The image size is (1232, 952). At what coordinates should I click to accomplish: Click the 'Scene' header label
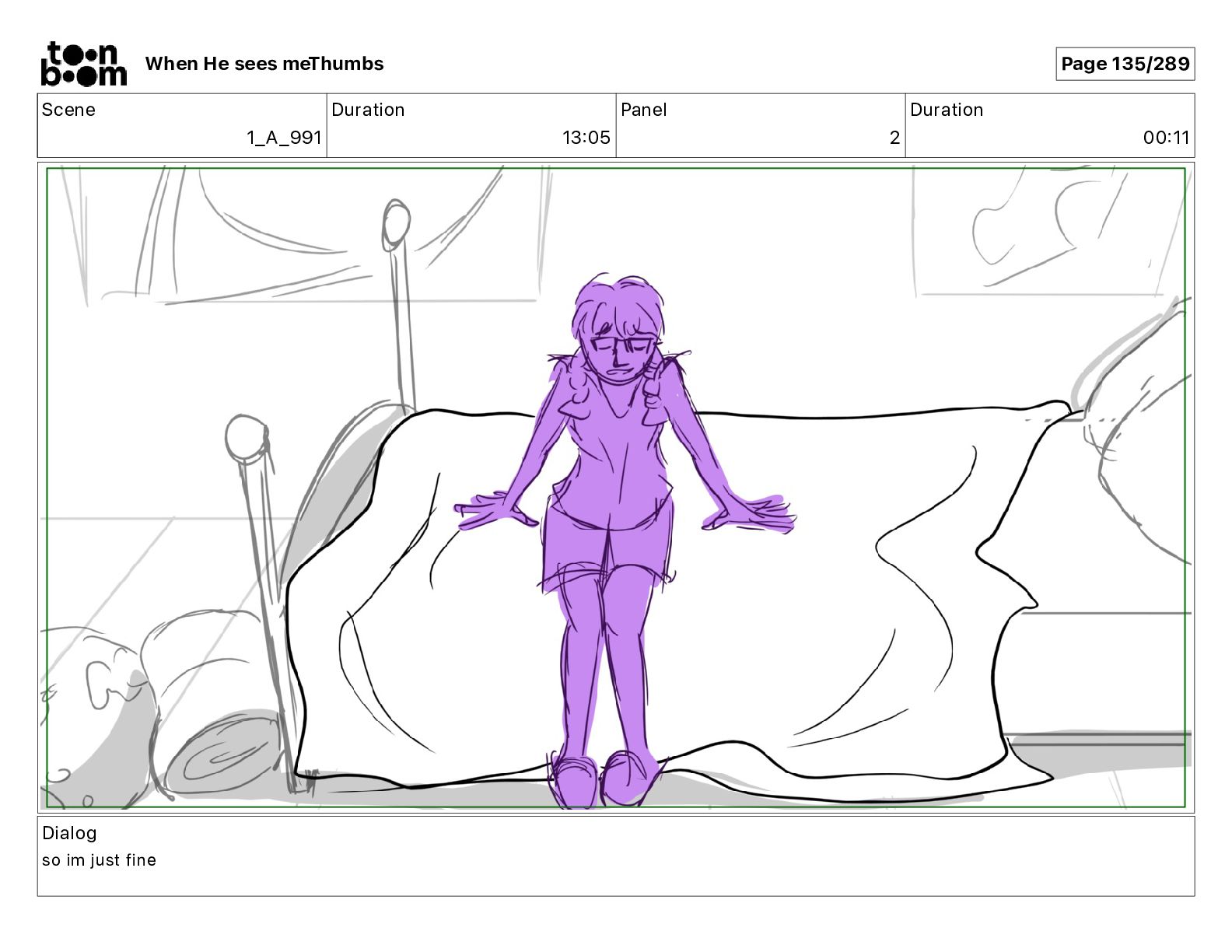[x=68, y=110]
